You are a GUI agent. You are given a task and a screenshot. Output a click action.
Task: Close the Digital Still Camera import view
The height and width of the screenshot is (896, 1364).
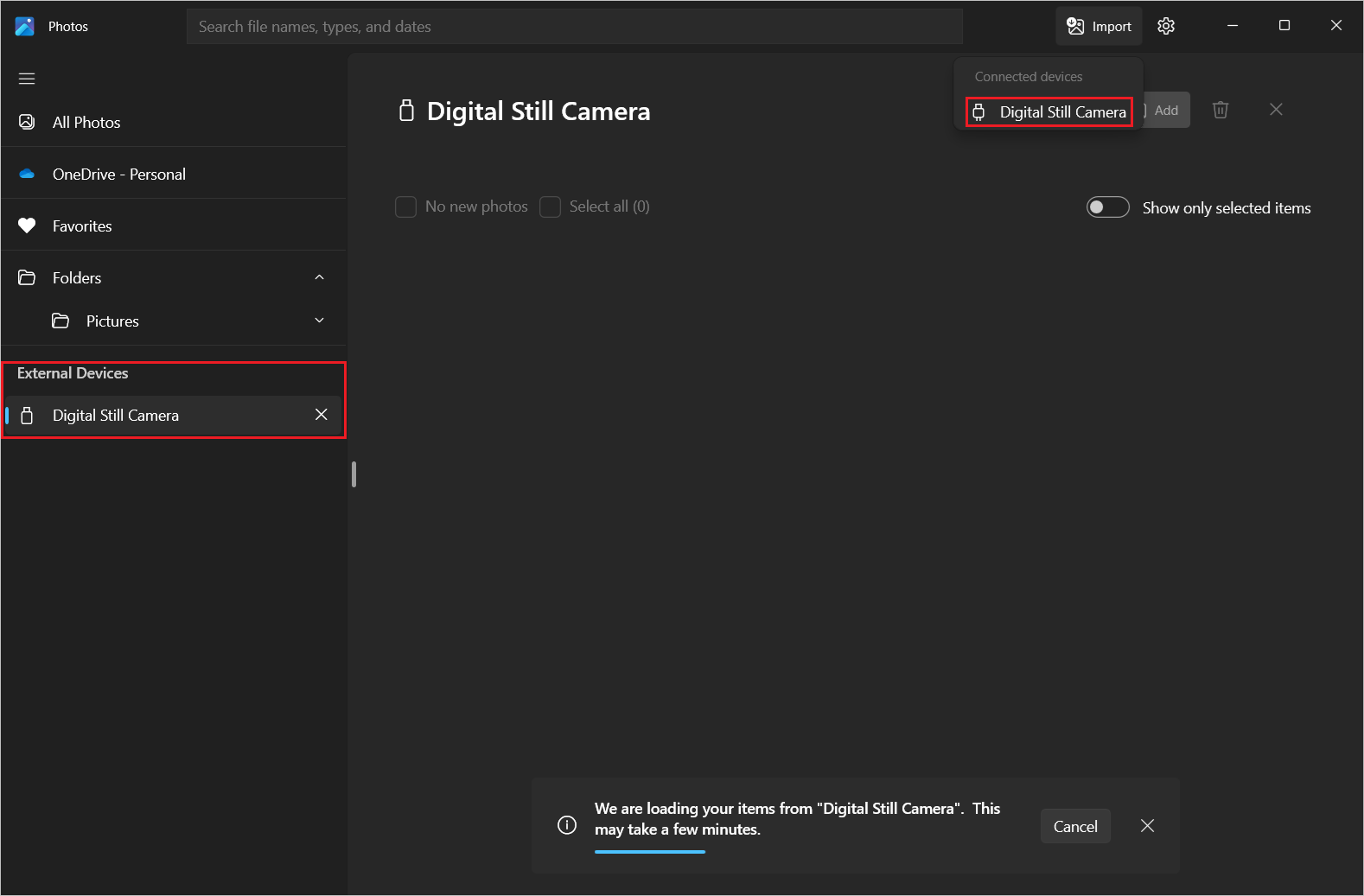pos(1276,110)
